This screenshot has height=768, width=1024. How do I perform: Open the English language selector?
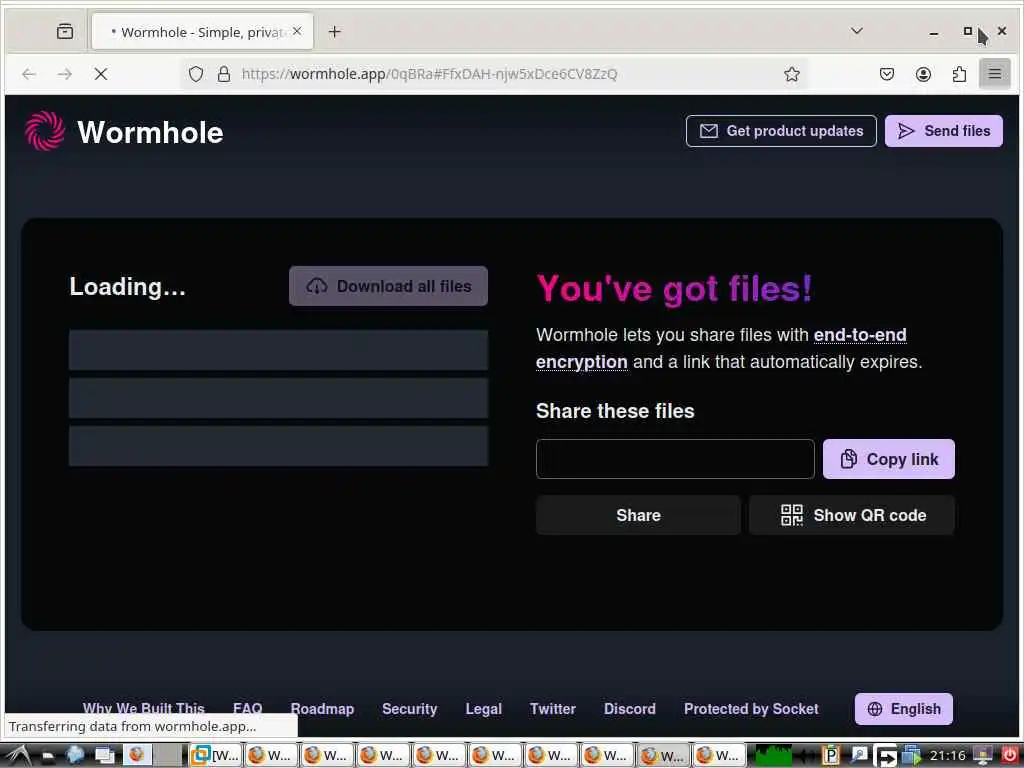904,709
